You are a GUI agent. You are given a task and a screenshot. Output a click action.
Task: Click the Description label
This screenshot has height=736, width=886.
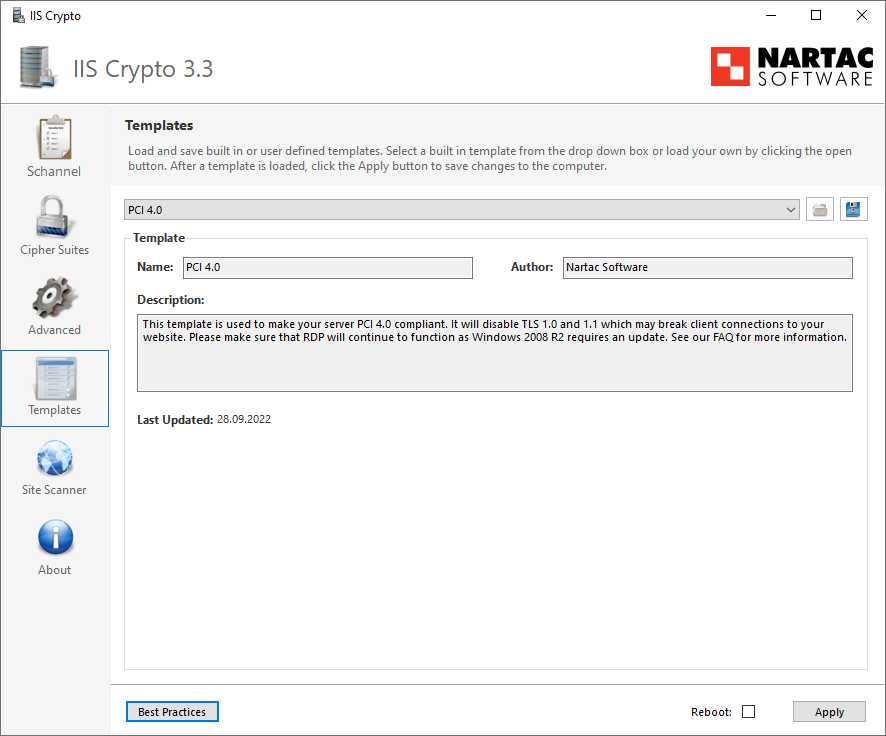click(x=171, y=300)
